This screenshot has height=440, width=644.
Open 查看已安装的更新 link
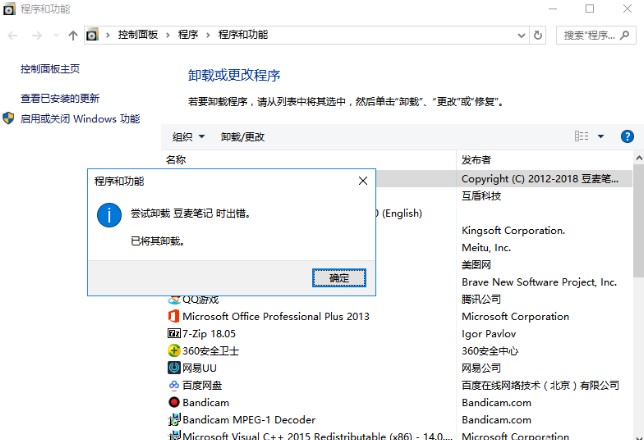[x=60, y=98]
